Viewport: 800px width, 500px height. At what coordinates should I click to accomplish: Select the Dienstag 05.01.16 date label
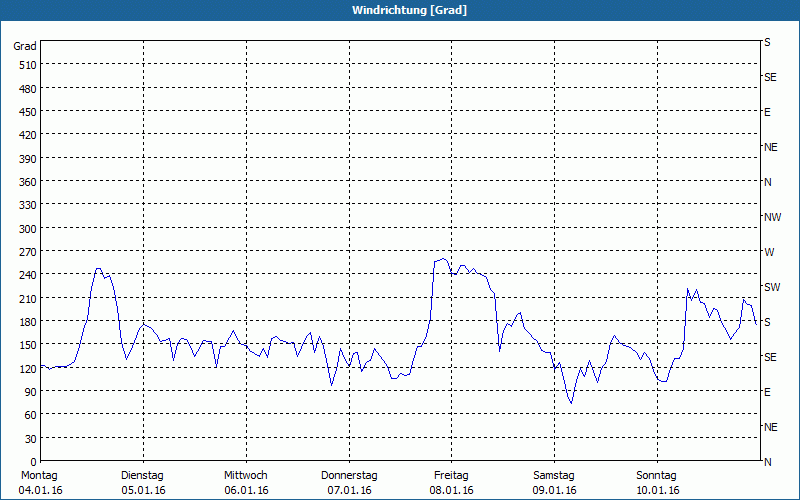point(143,483)
